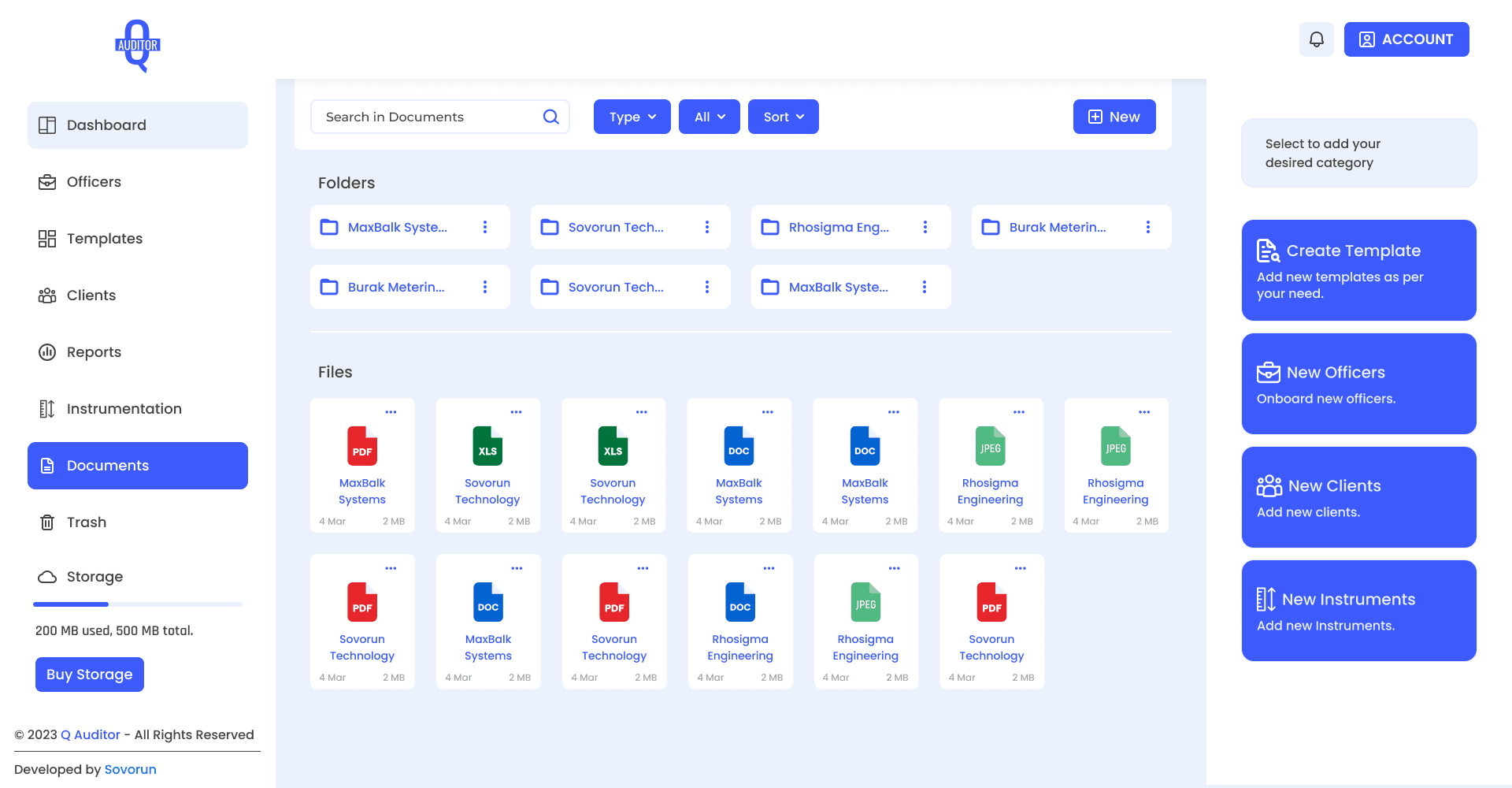Image resolution: width=1512 pixels, height=788 pixels.
Task: Click the Buy Storage button
Action: coord(90,675)
